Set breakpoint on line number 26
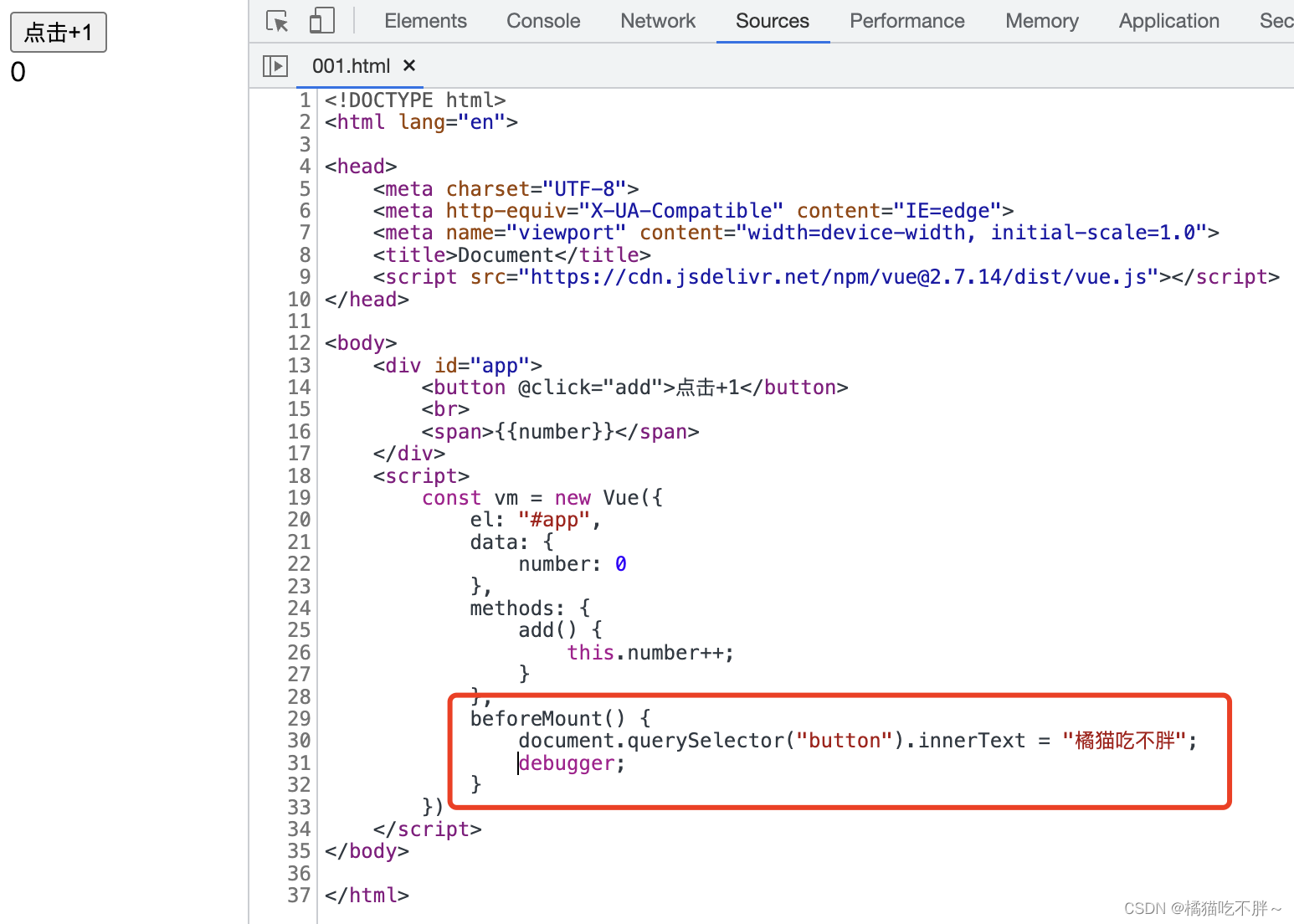 point(299,652)
